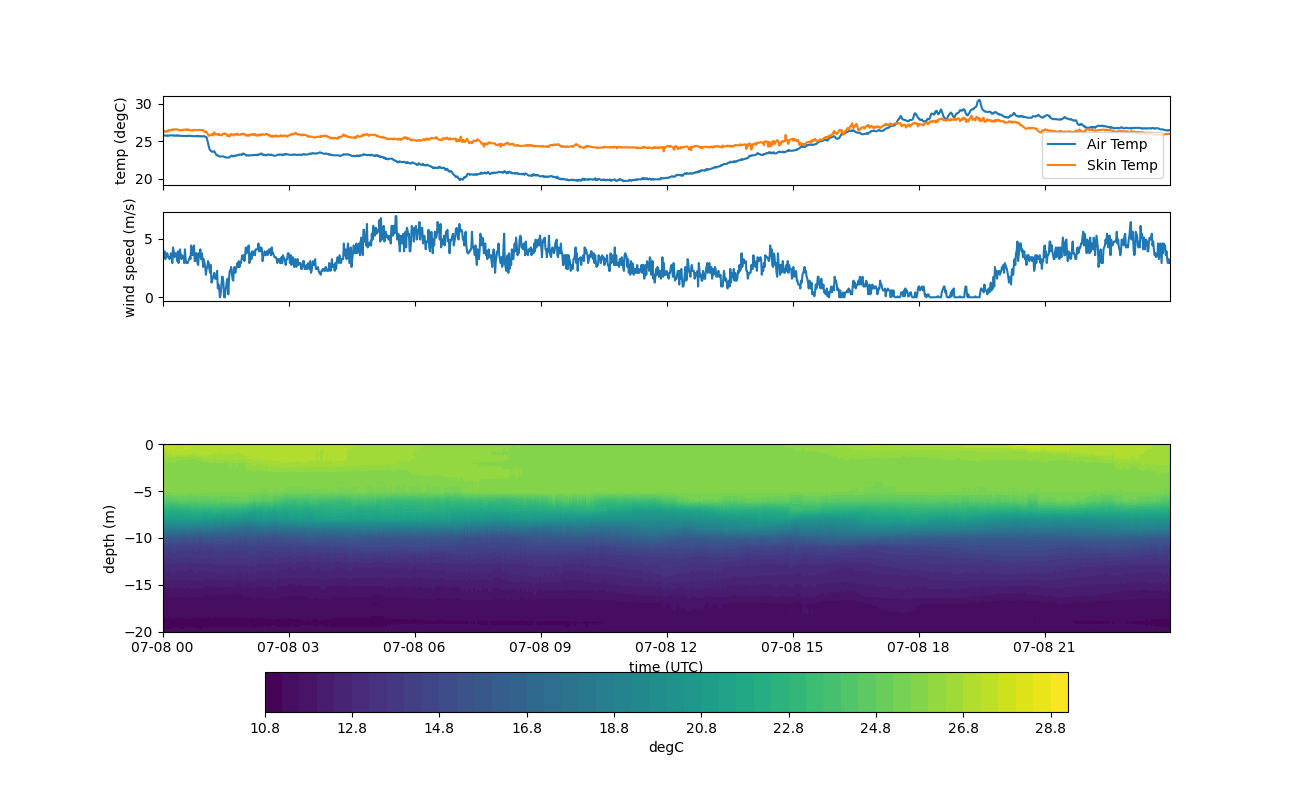The image size is (1300, 800).
Task: Click the temp (degC) axis label
Action: [120, 141]
